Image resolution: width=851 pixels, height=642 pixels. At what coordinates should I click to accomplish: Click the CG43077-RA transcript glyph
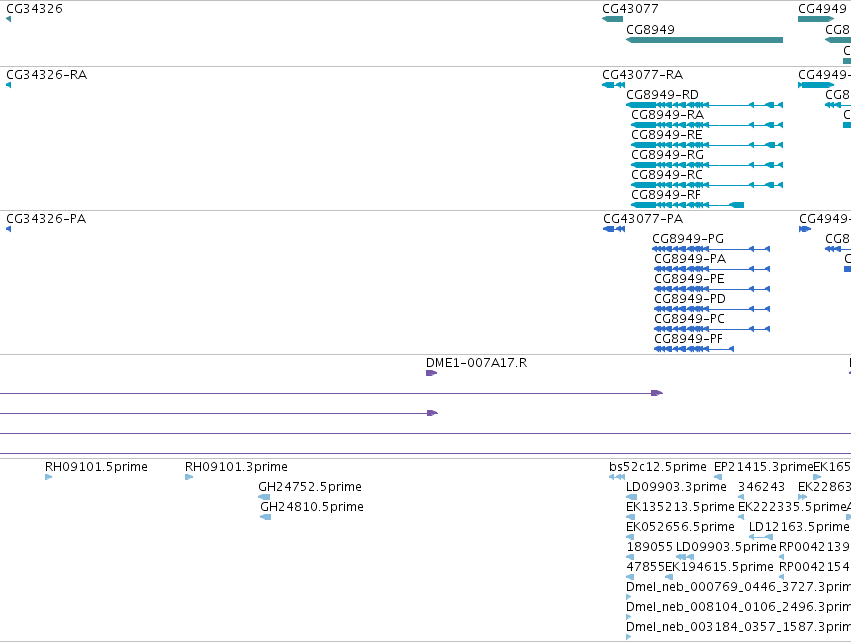(x=613, y=85)
